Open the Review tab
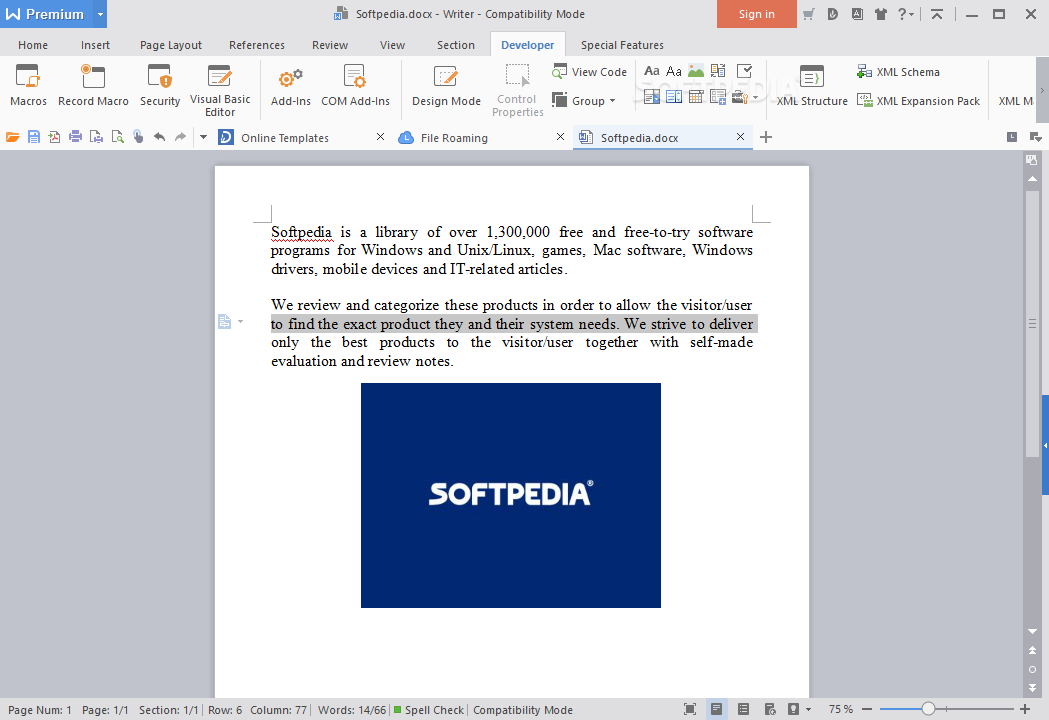The height and width of the screenshot is (720, 1049). click(x=330, y=45)
